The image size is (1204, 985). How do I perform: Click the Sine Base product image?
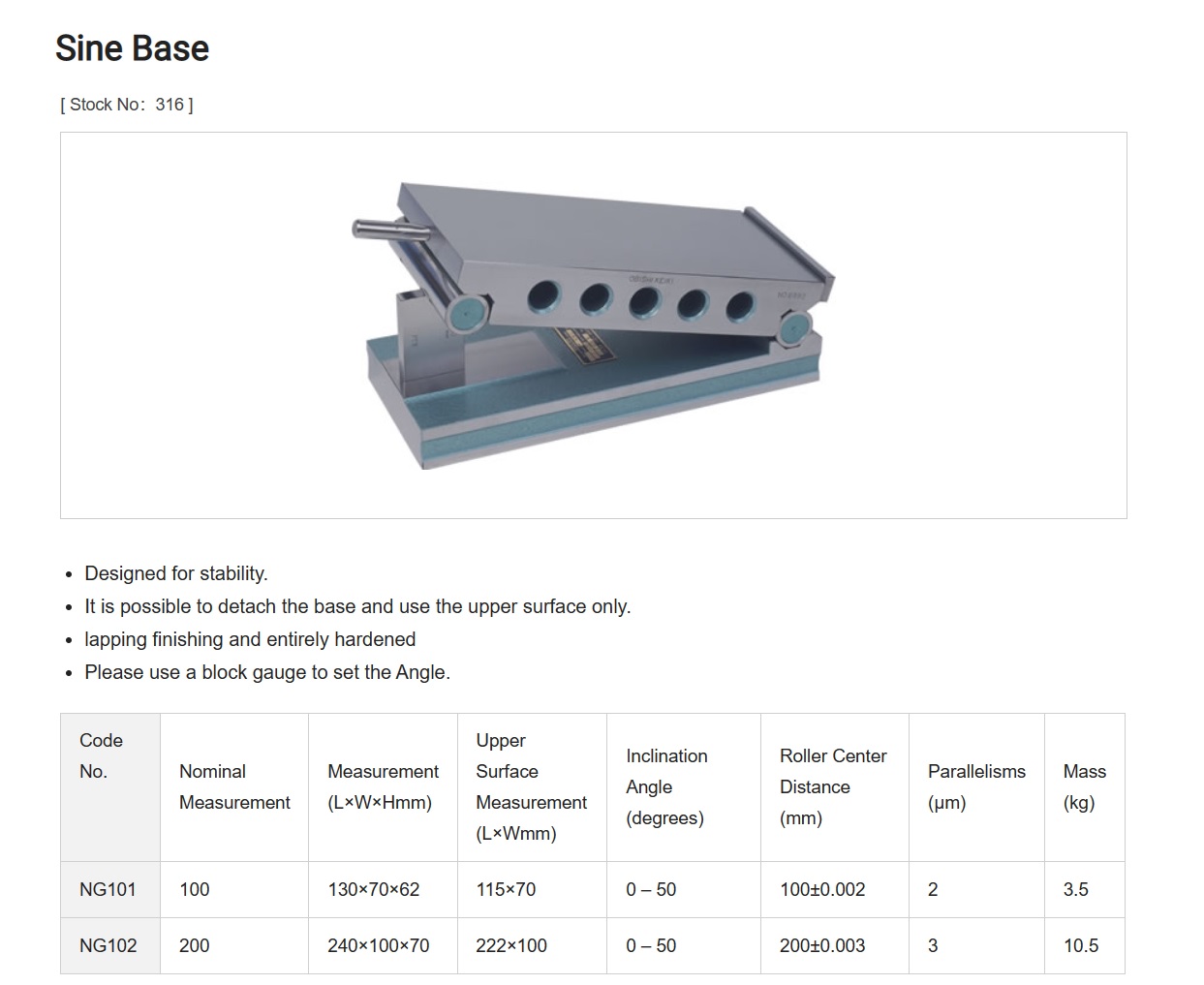coord(593,325)
